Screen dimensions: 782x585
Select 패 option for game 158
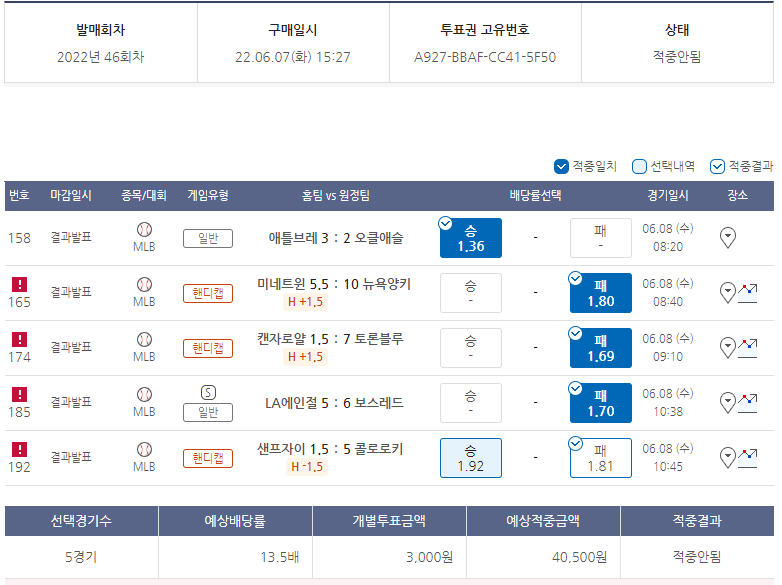pos(600,238)
